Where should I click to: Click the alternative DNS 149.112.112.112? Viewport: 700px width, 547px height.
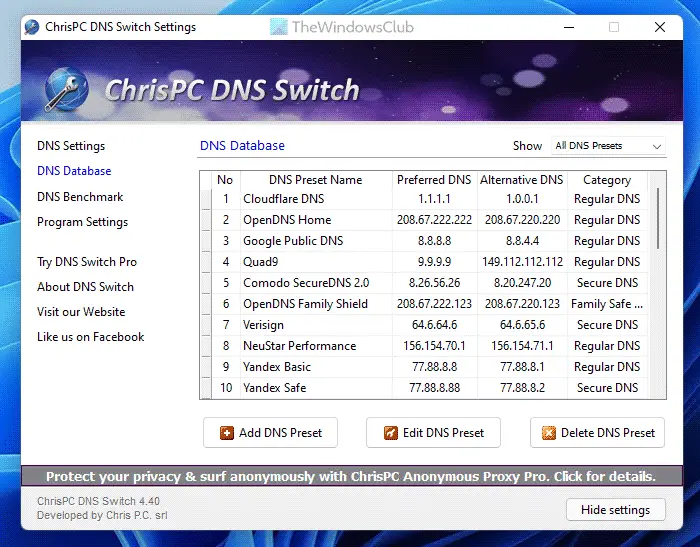click(522, 262)
